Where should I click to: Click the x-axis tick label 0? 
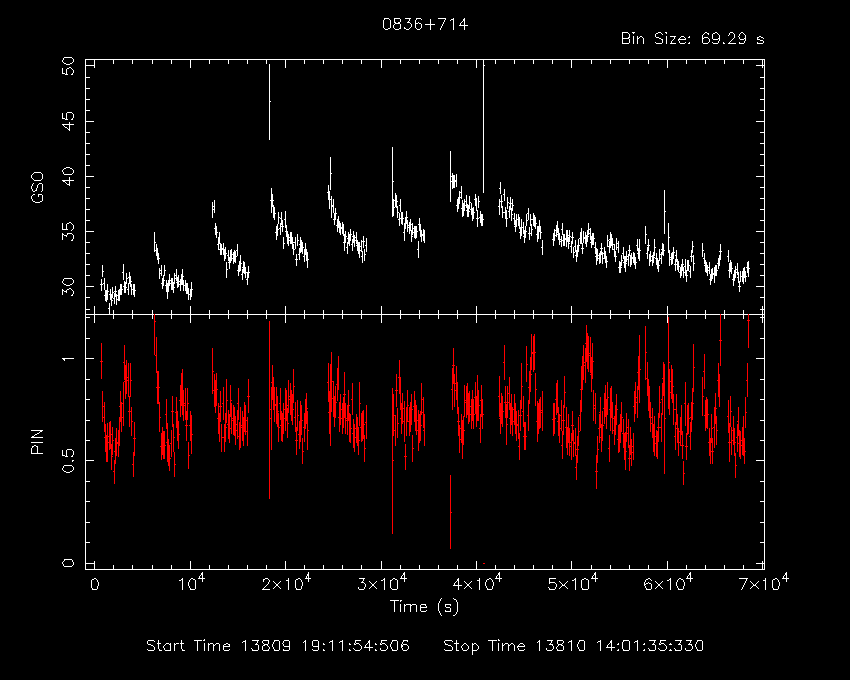click(95, 585)
